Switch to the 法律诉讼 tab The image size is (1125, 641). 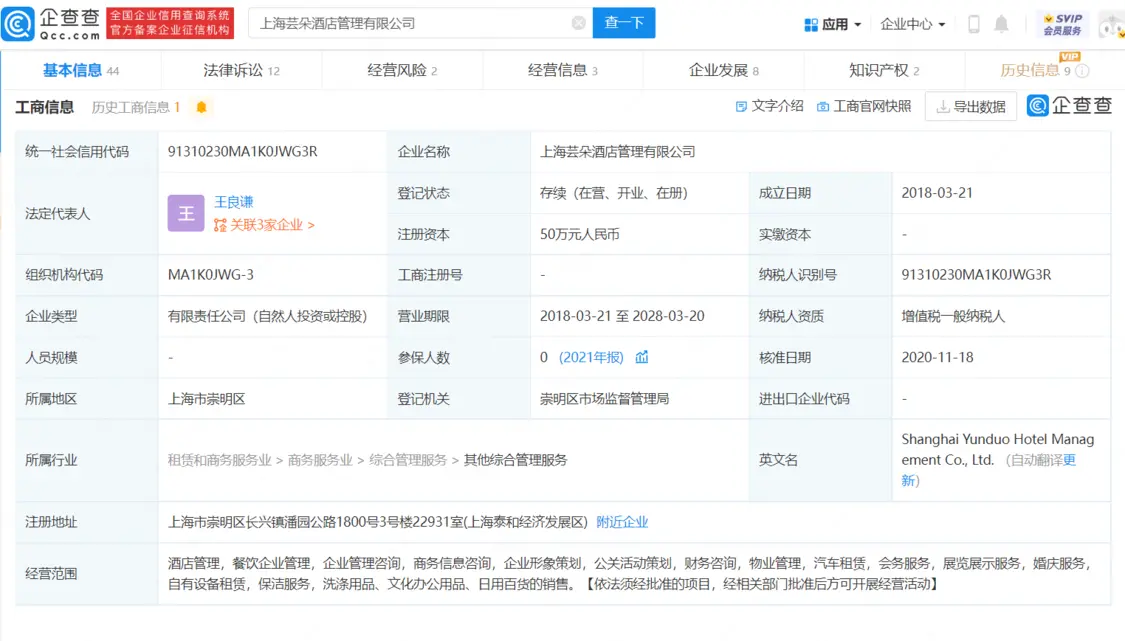tap(241, 70)
